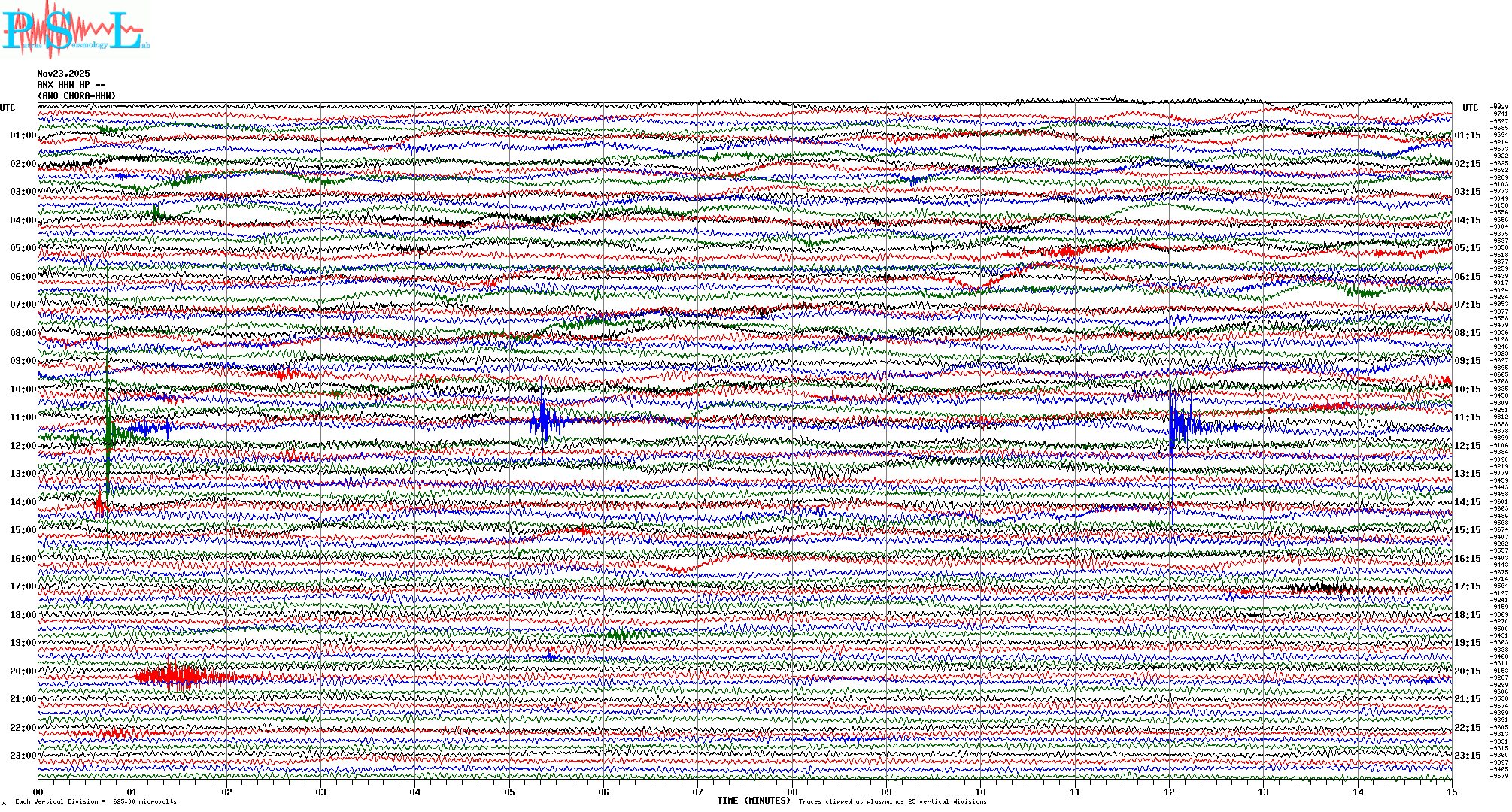
Task: Click the 17:15 label on right side
Action: pyautogui.click(x=1467, y=586)
